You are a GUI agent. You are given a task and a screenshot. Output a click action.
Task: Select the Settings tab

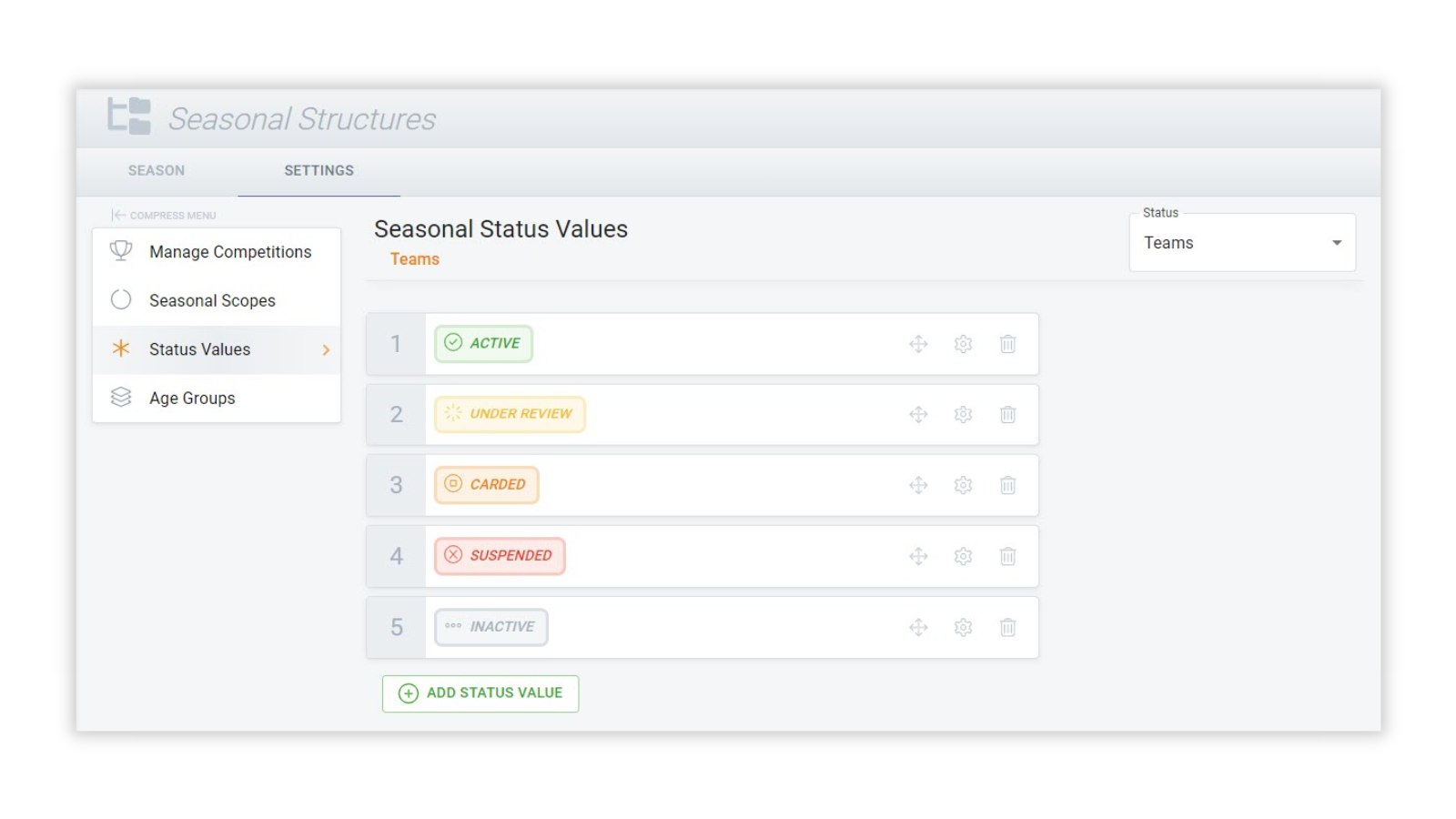pyautogui.click(x=318, y=171)
